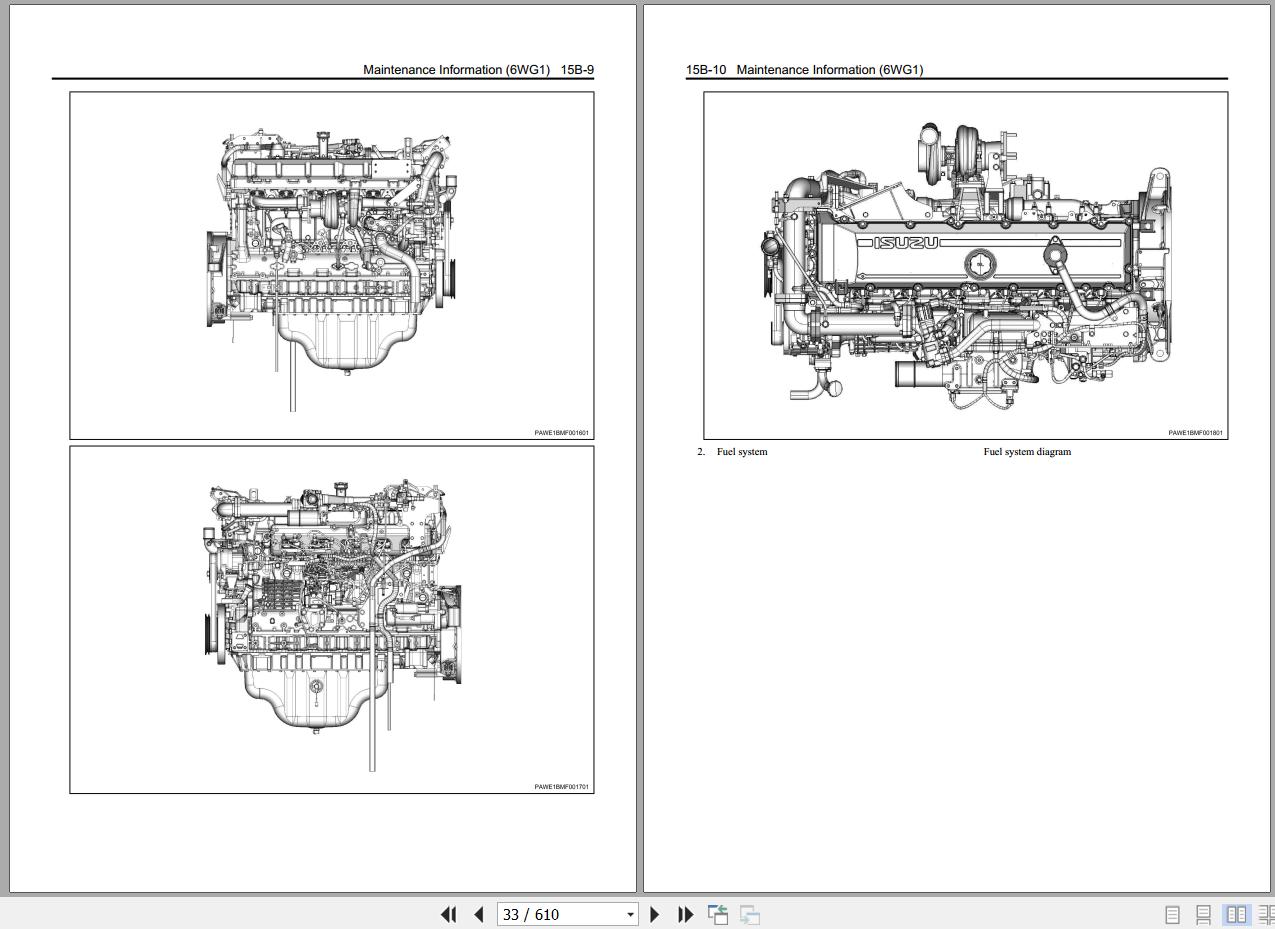Click the lower engine side view diagram
The height and width of the screenshot is (929, 1275).
(331, 619)
